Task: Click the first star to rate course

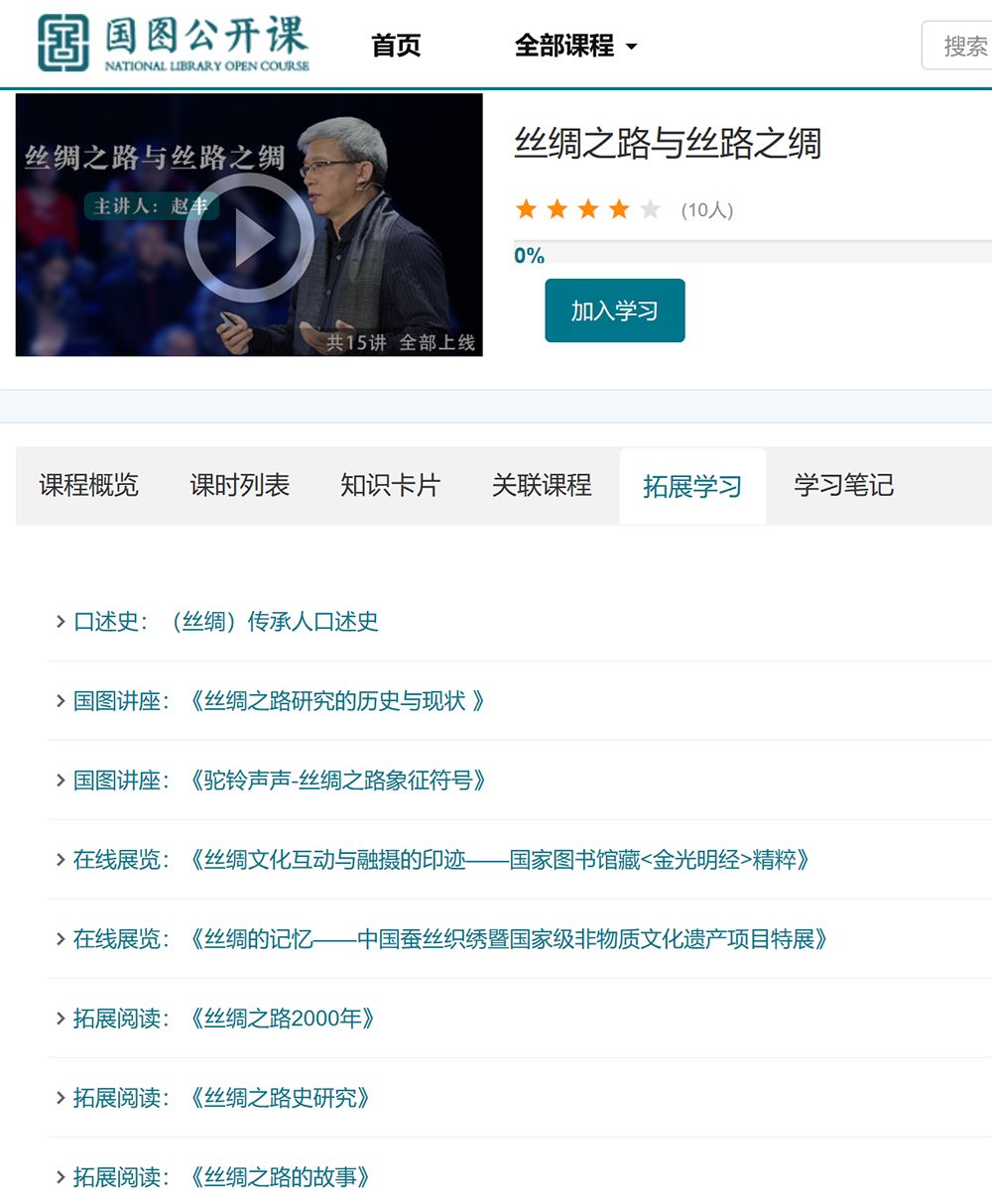Action: tap(525, 208)
